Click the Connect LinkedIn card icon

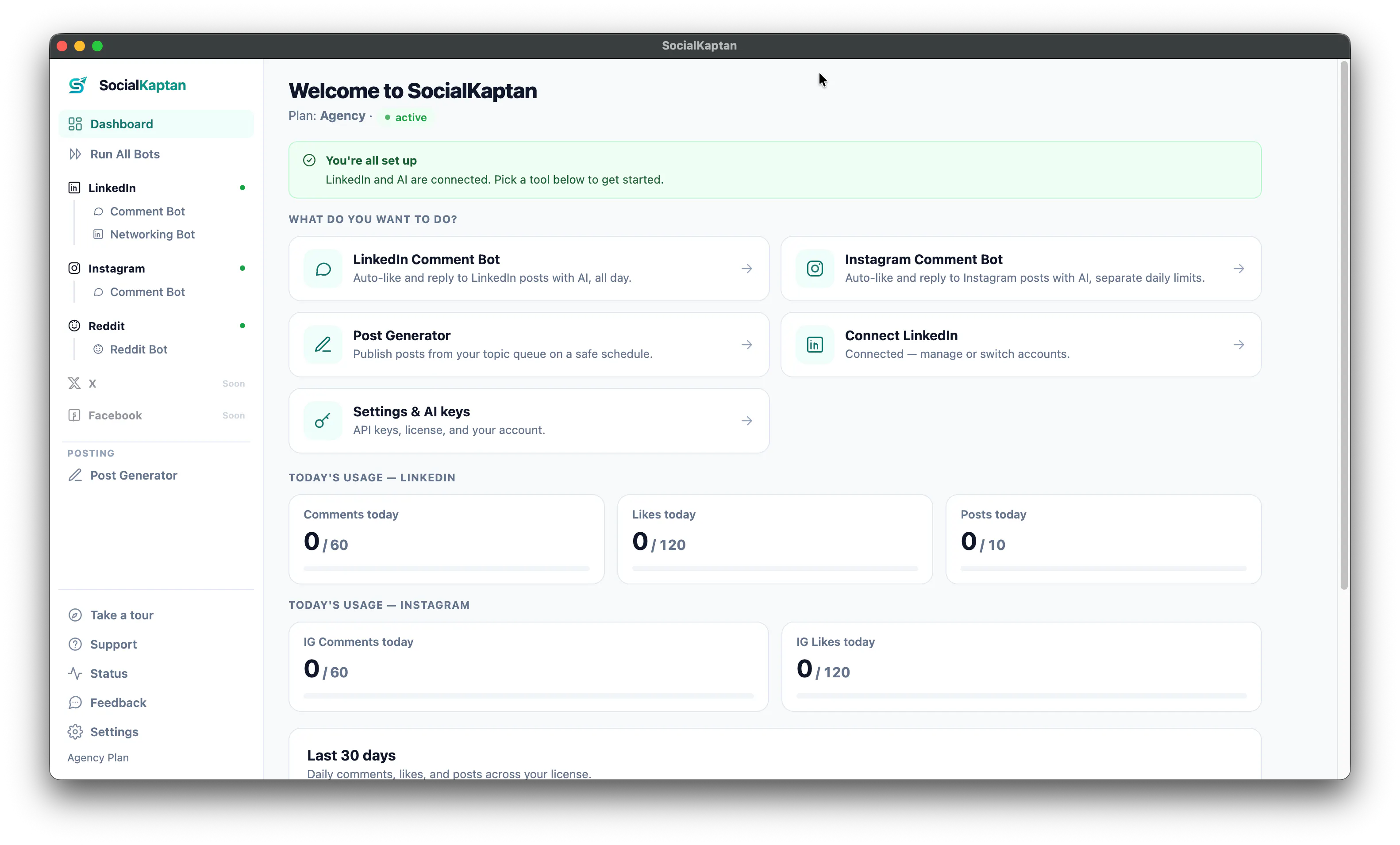pyautogui.click(x=815, y=345)
